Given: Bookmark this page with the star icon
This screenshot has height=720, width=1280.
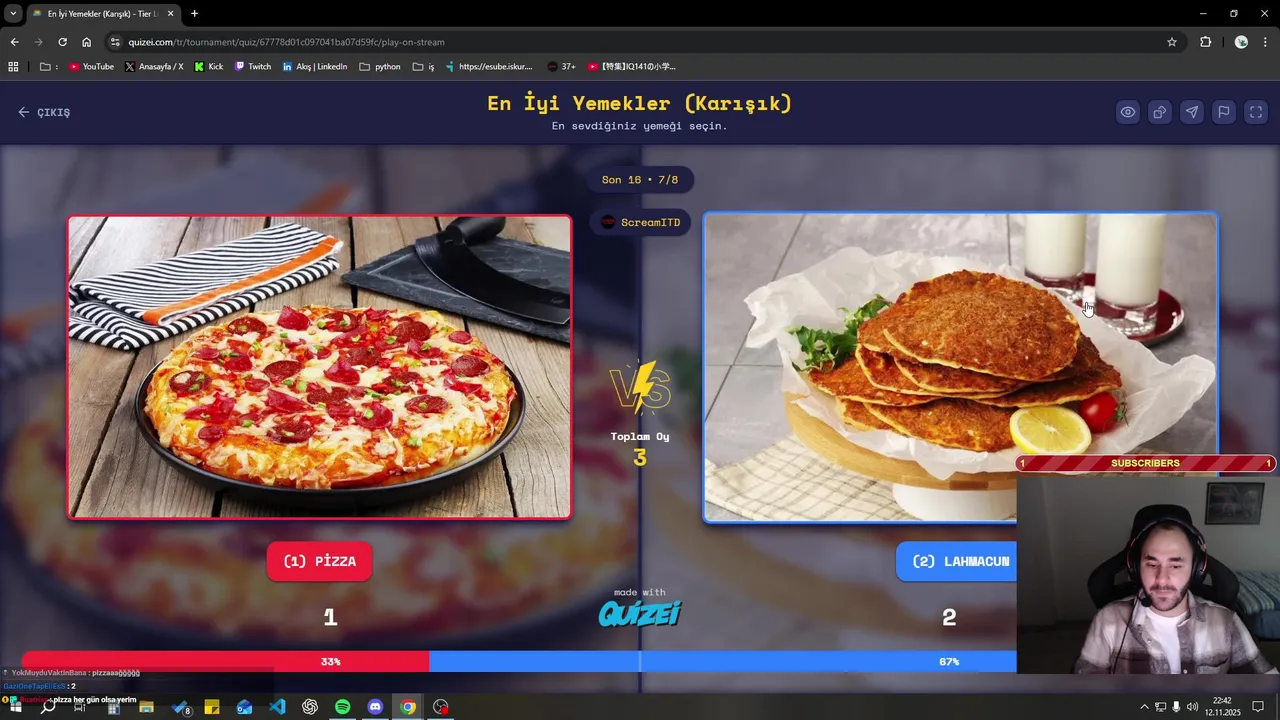Looking at the screenshot, I should coord(1172,42).
